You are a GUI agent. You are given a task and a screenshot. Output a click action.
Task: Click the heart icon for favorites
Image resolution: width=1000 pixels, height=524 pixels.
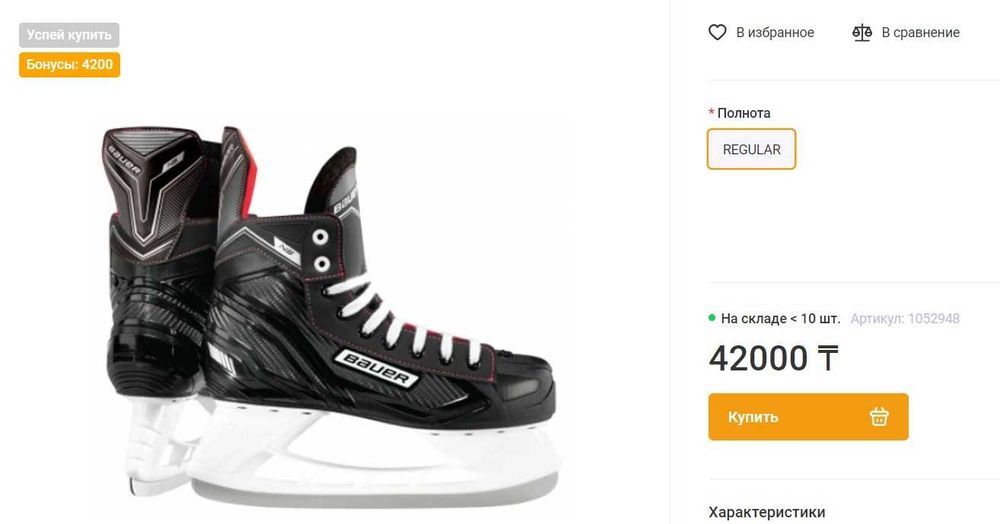[x=717, y=33]
